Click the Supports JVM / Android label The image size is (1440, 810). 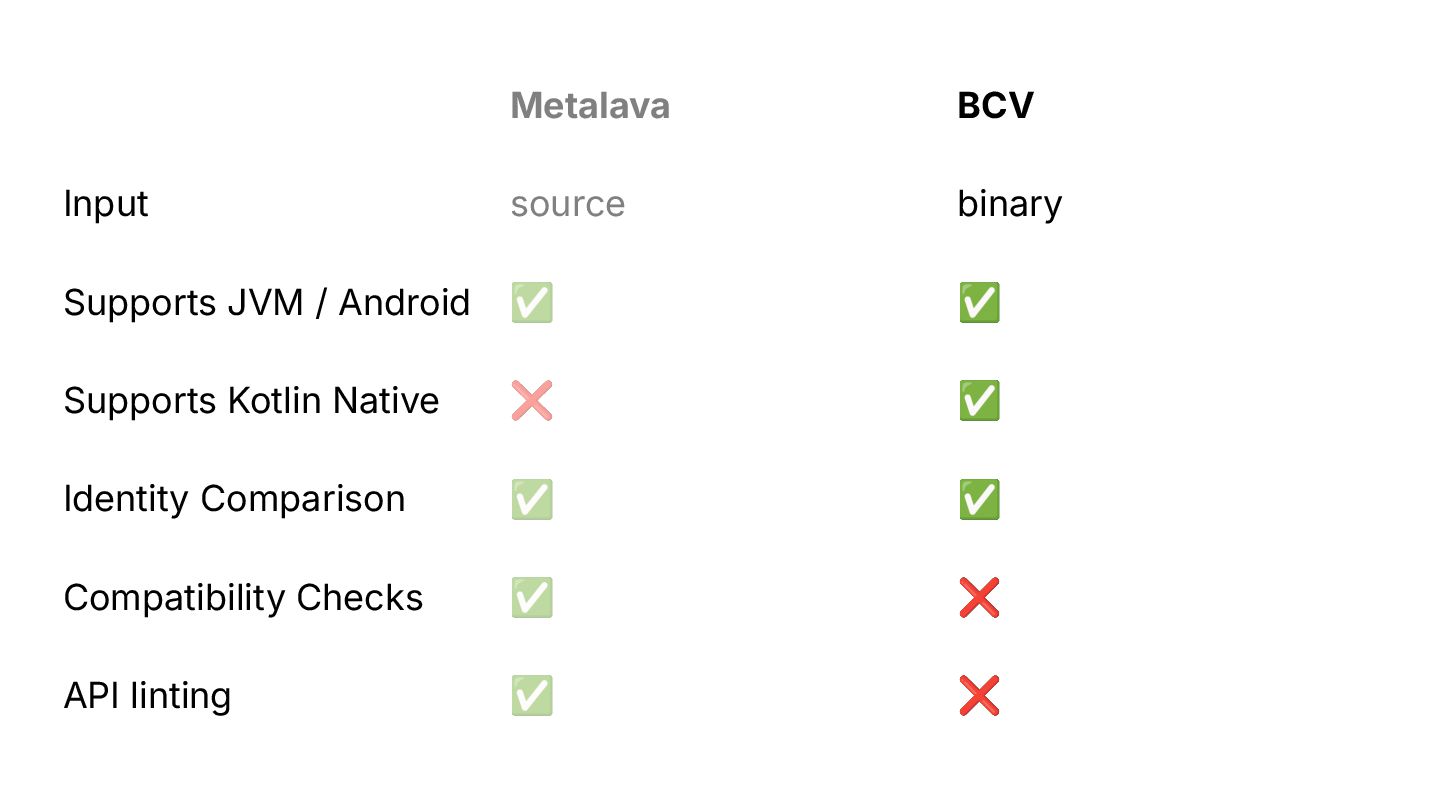coord(266,302)
